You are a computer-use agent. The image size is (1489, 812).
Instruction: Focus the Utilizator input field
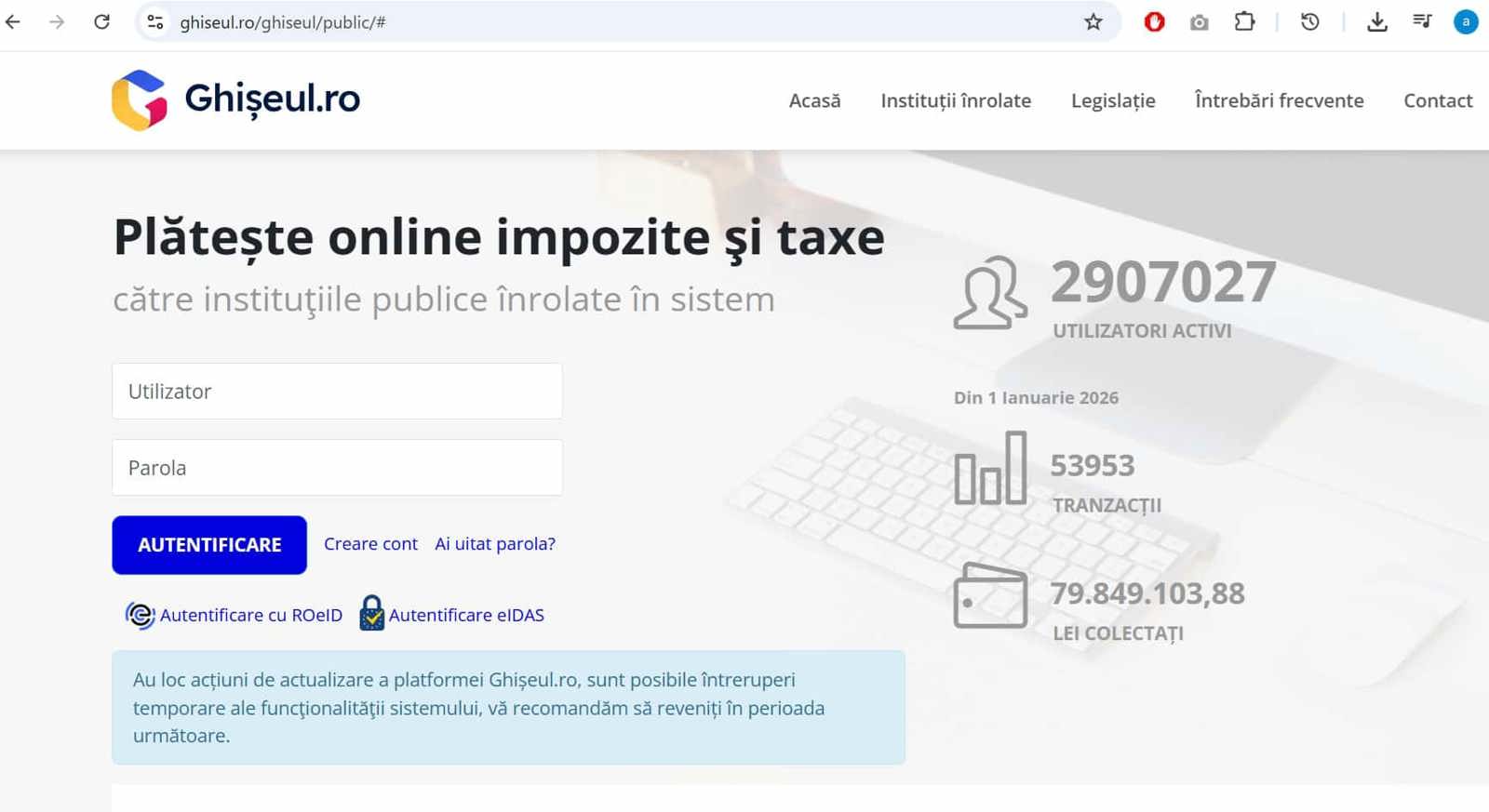(x=337, y=391)
